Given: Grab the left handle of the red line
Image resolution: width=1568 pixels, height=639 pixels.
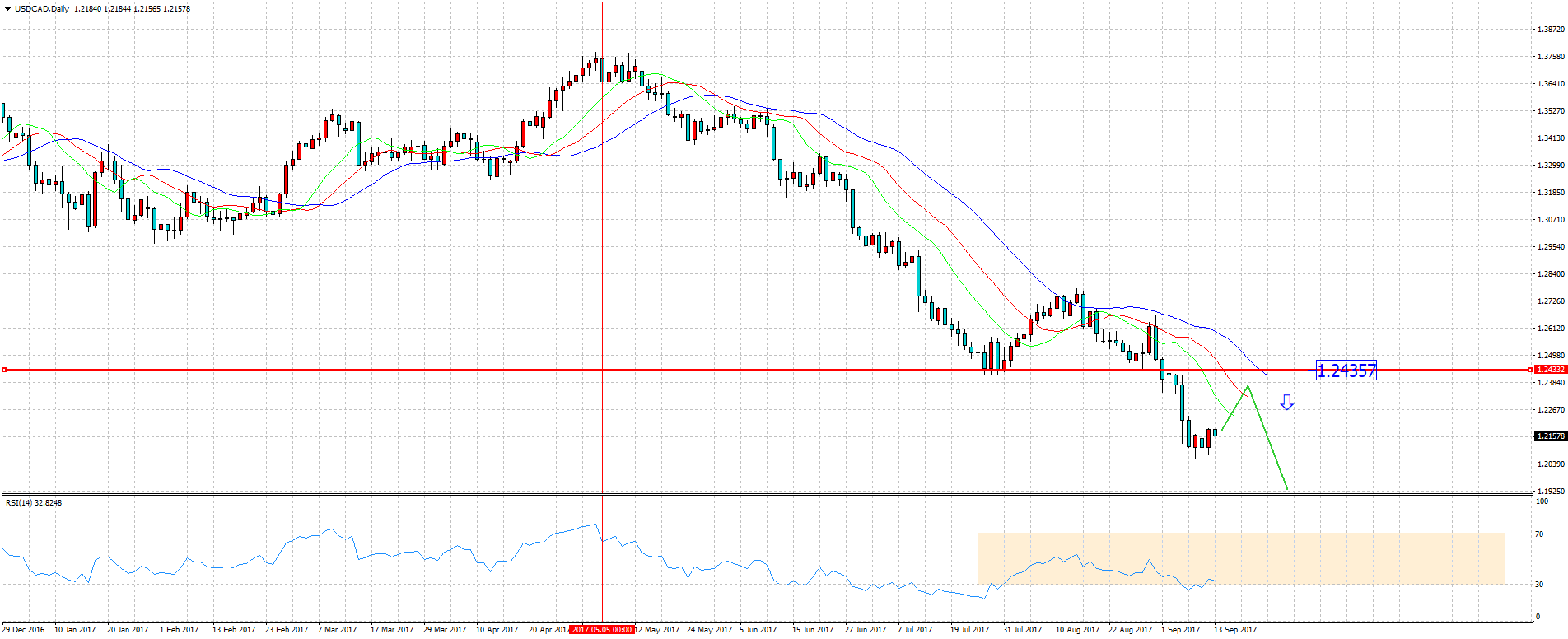Looking at the screenshot, I should 5,370.
